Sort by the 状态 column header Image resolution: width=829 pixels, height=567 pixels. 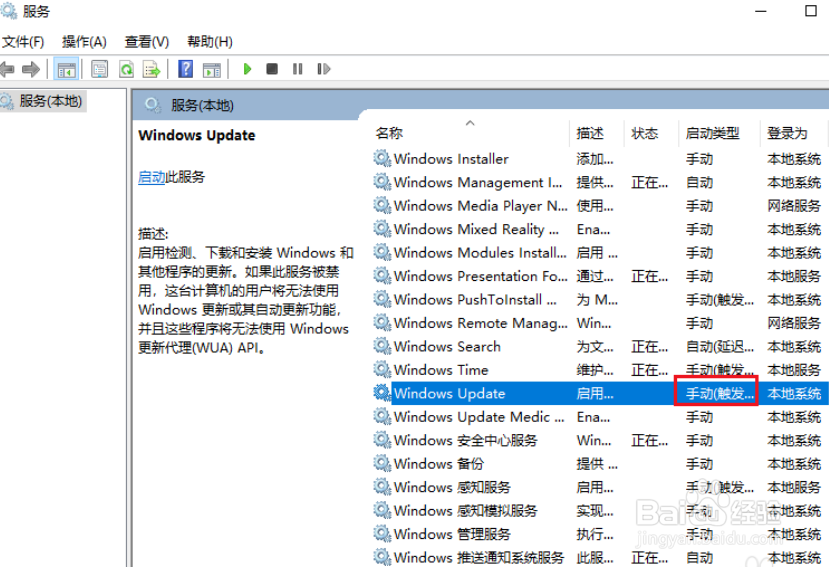tap(644, 133)
